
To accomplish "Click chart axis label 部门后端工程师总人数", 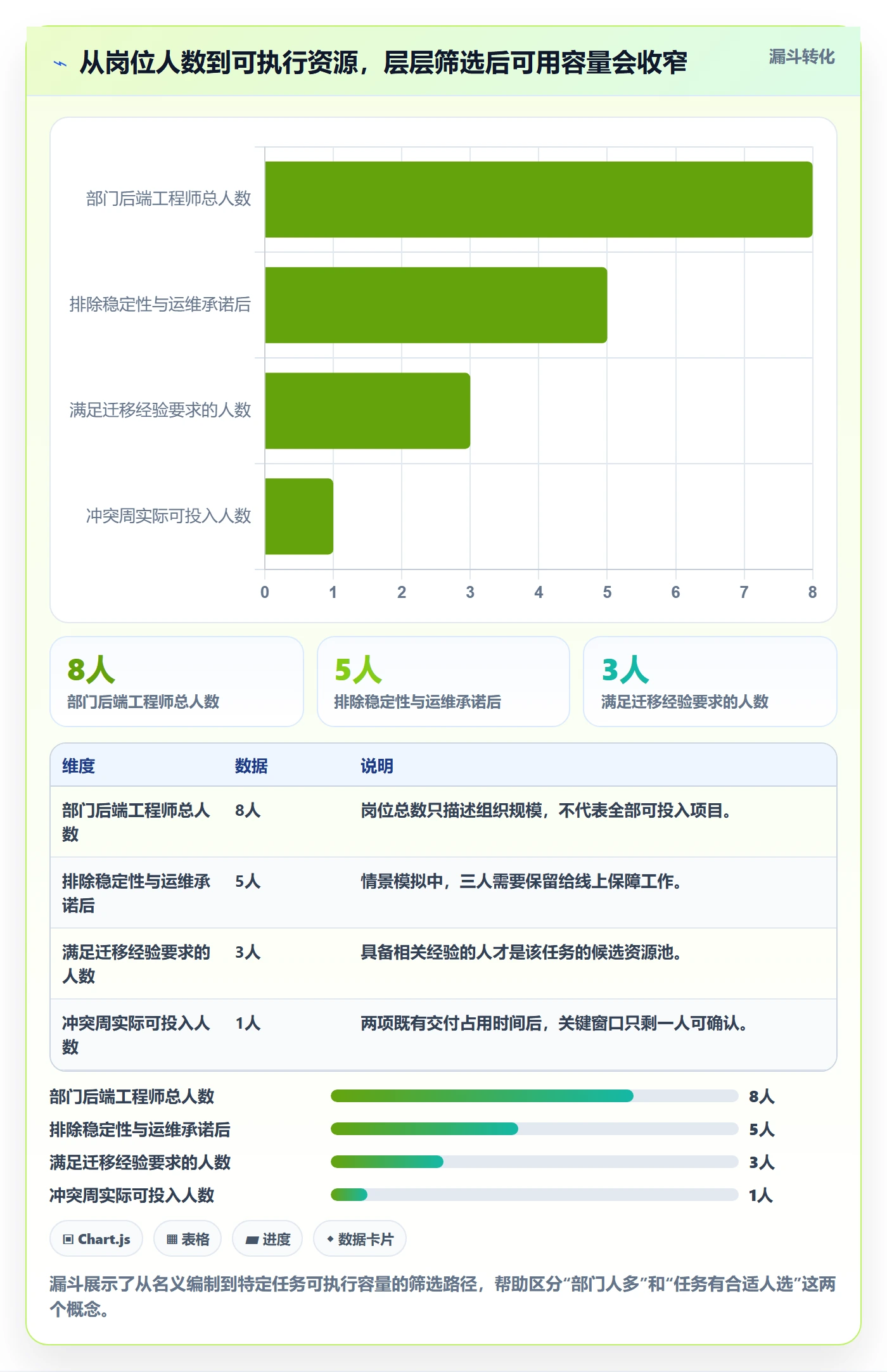I will pos(169,199).
